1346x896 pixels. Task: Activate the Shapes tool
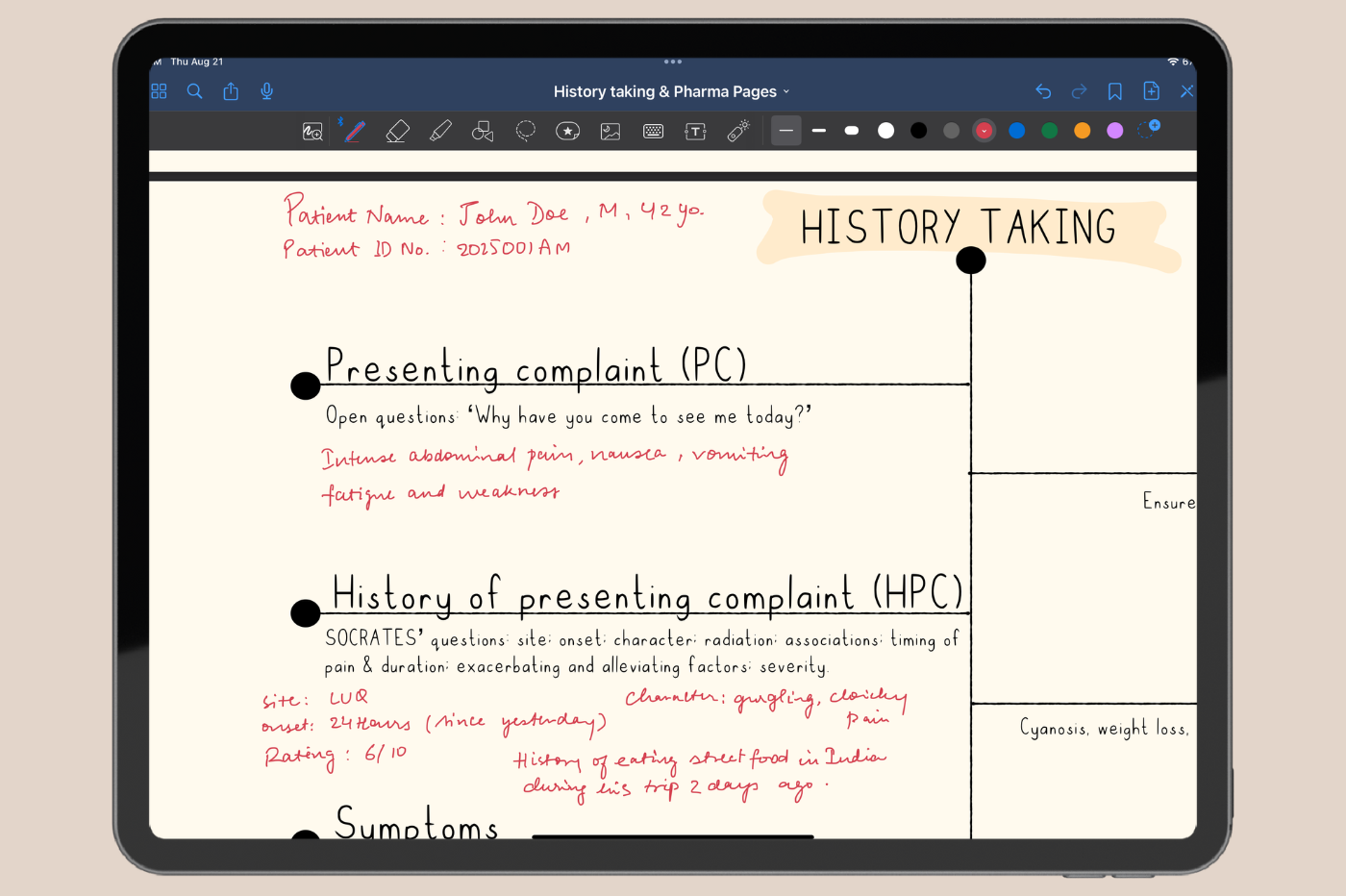tap(483, 131)
